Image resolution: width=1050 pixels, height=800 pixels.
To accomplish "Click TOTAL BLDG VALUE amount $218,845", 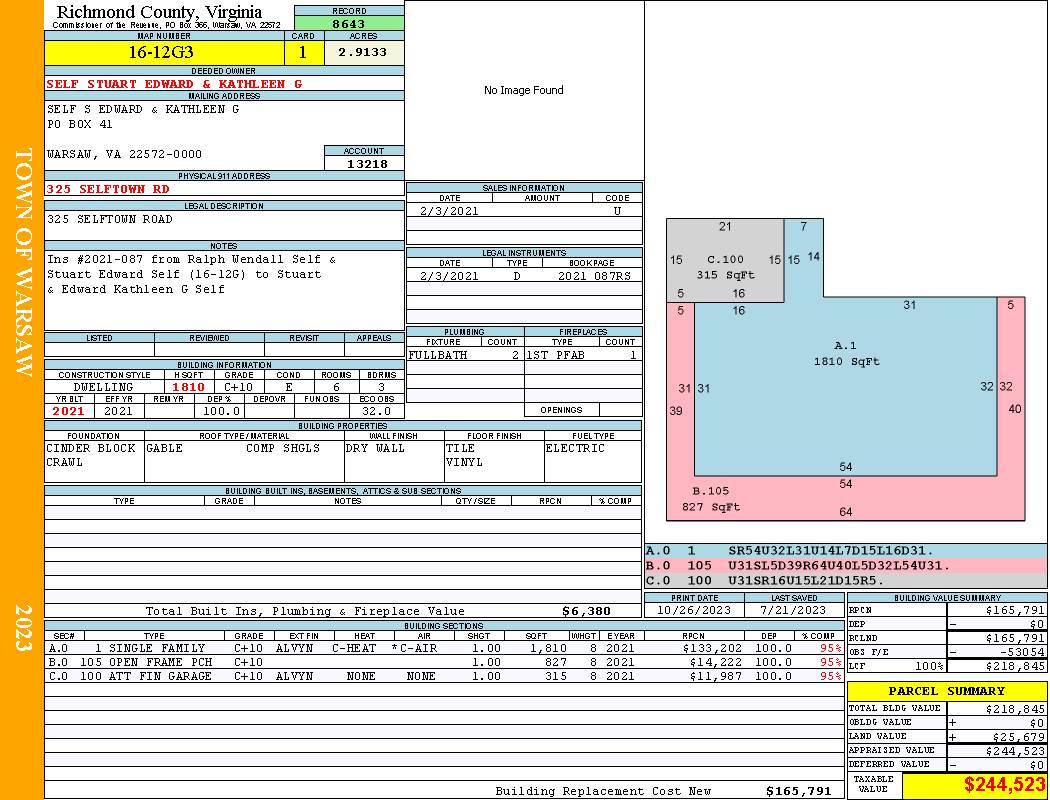I will point(1015,709).
